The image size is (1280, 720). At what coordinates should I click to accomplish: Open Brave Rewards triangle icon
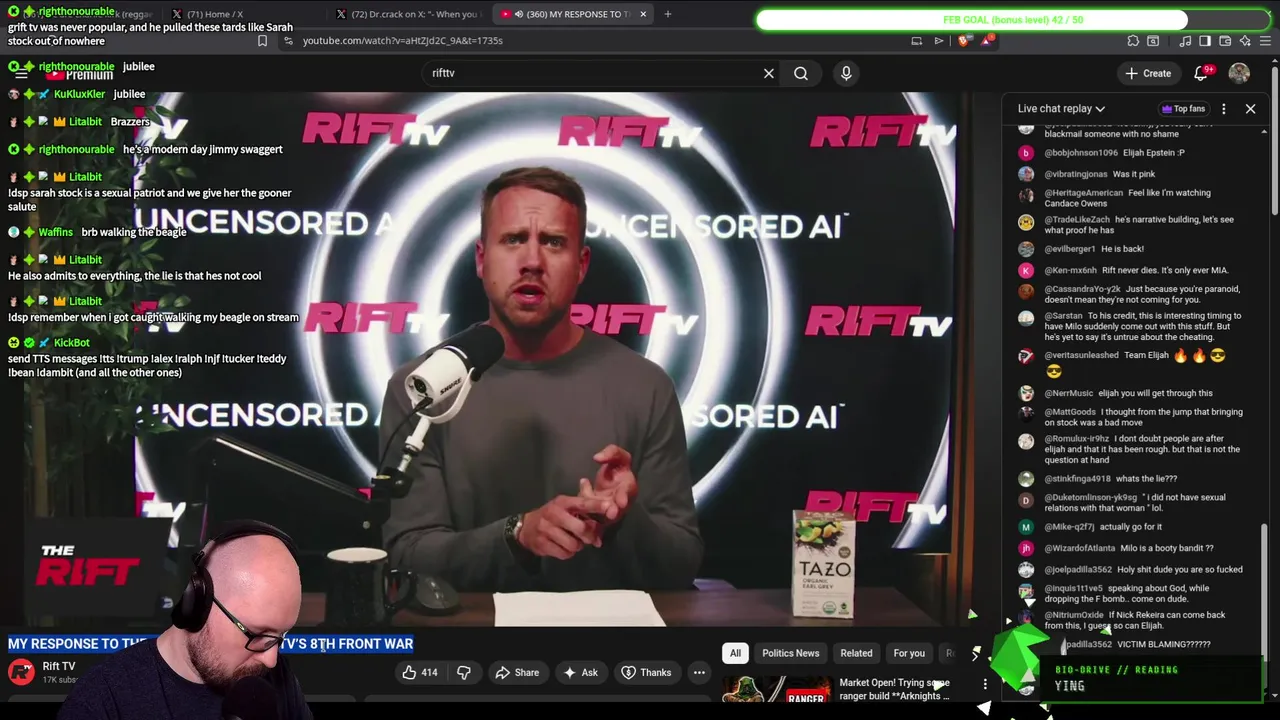click(988, 41)
